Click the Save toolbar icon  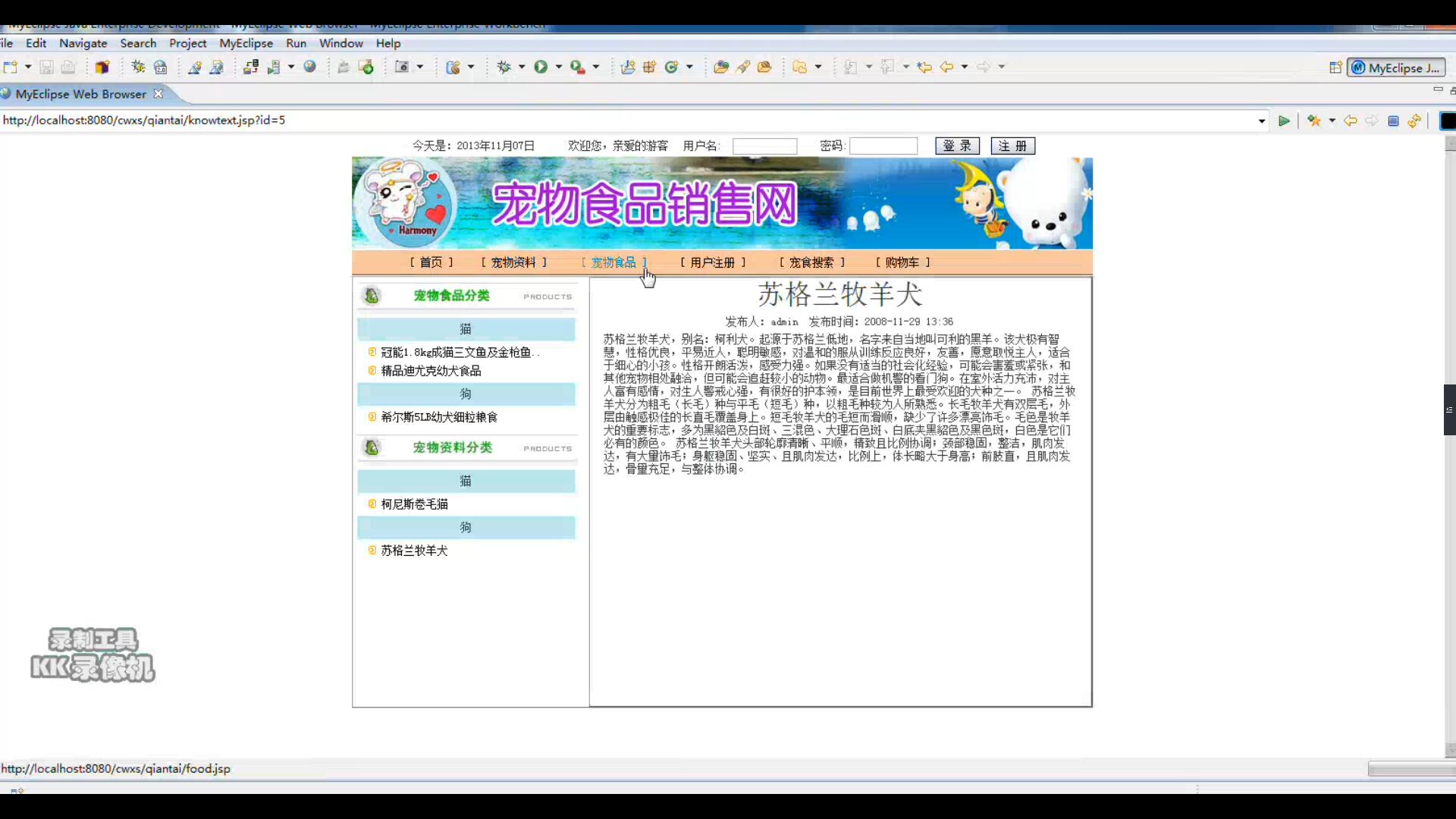click(46, 67)
